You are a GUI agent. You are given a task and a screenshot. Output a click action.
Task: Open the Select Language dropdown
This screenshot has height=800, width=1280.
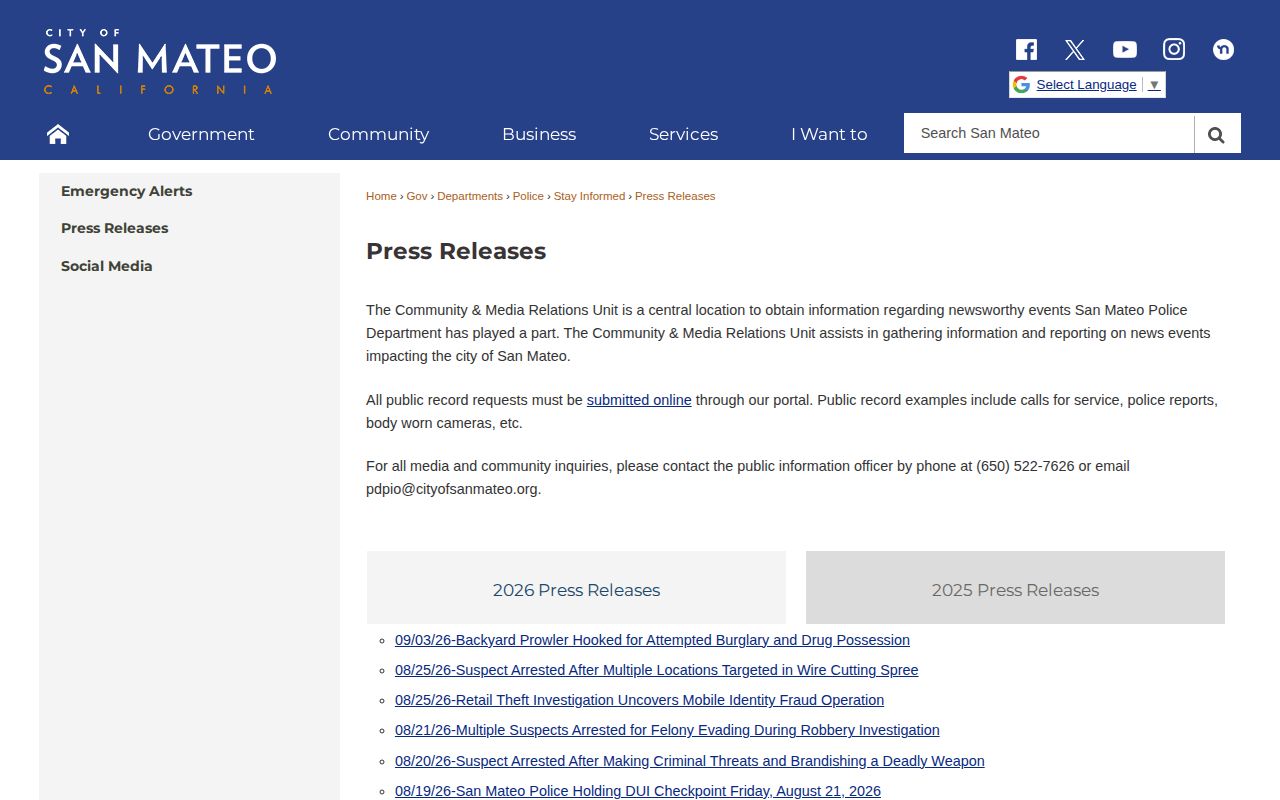1087,85
